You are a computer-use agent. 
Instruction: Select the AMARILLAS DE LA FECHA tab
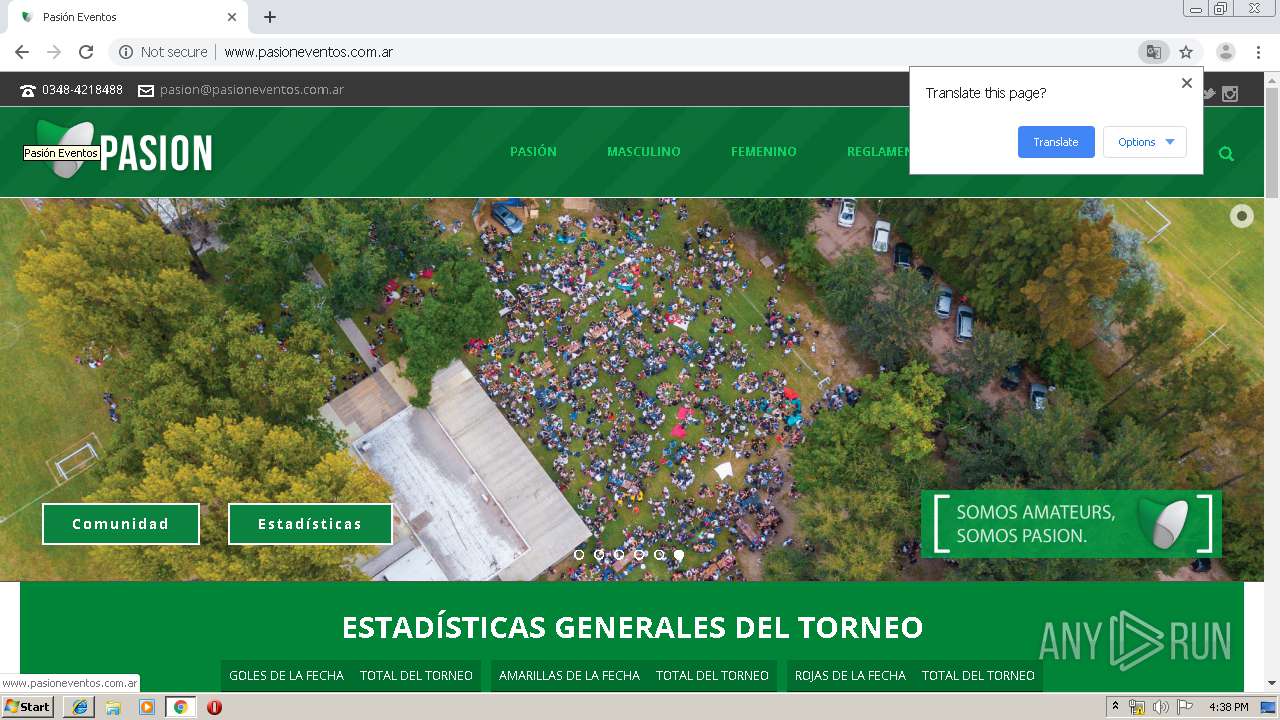pyautogui.click(x=569, y=676)
